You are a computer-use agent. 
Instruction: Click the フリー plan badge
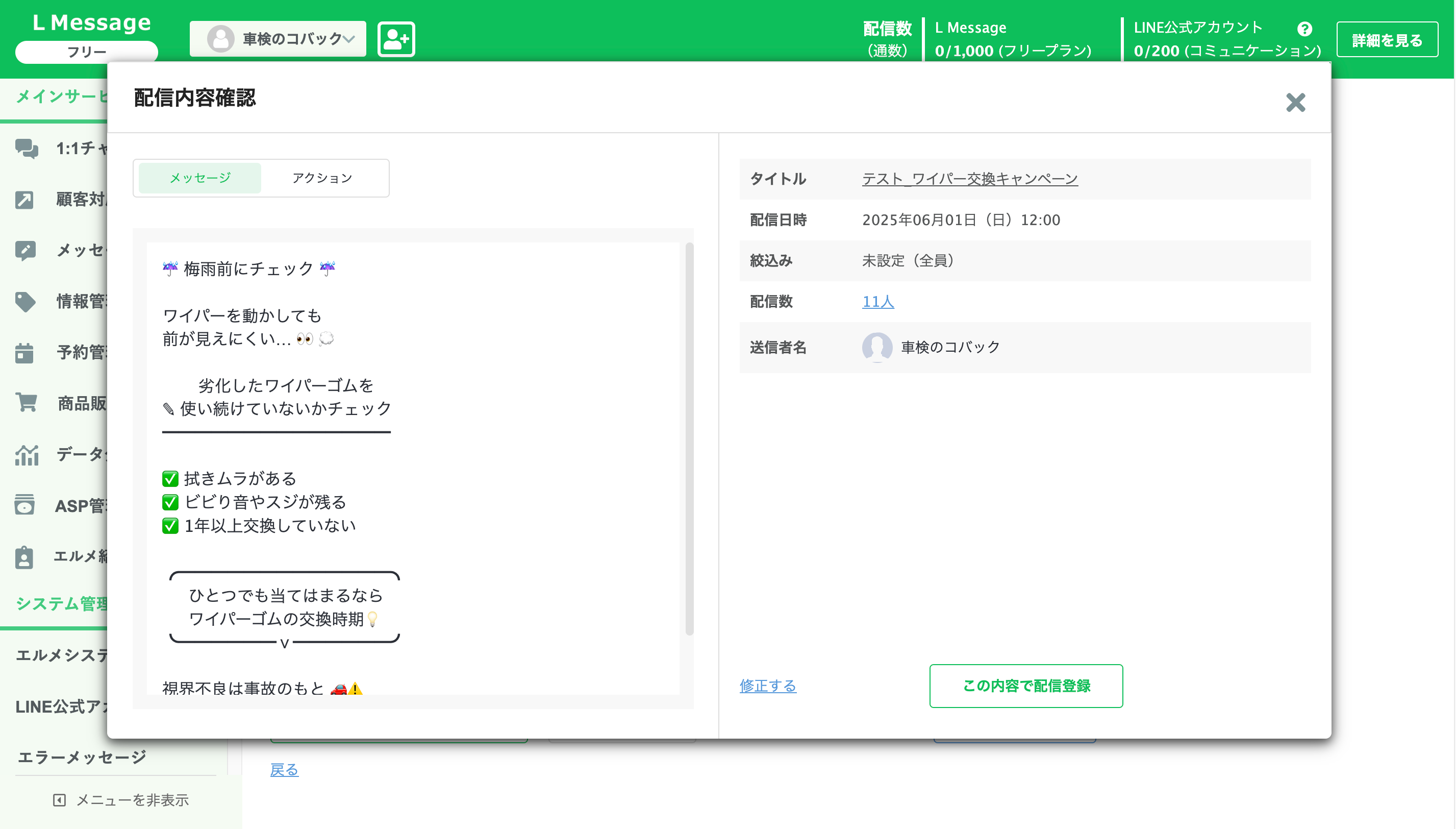point(87,52)
